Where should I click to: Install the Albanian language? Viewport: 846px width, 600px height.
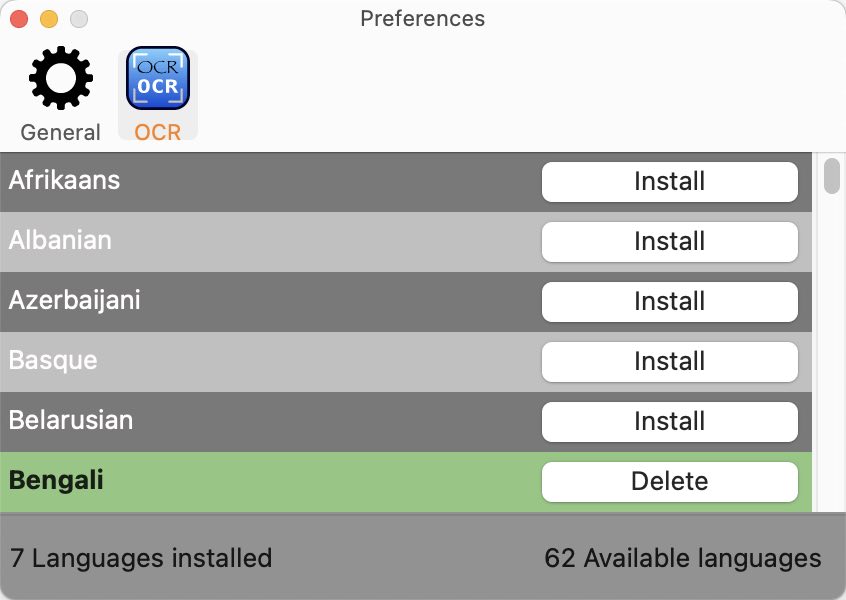[x=670, y=242]
